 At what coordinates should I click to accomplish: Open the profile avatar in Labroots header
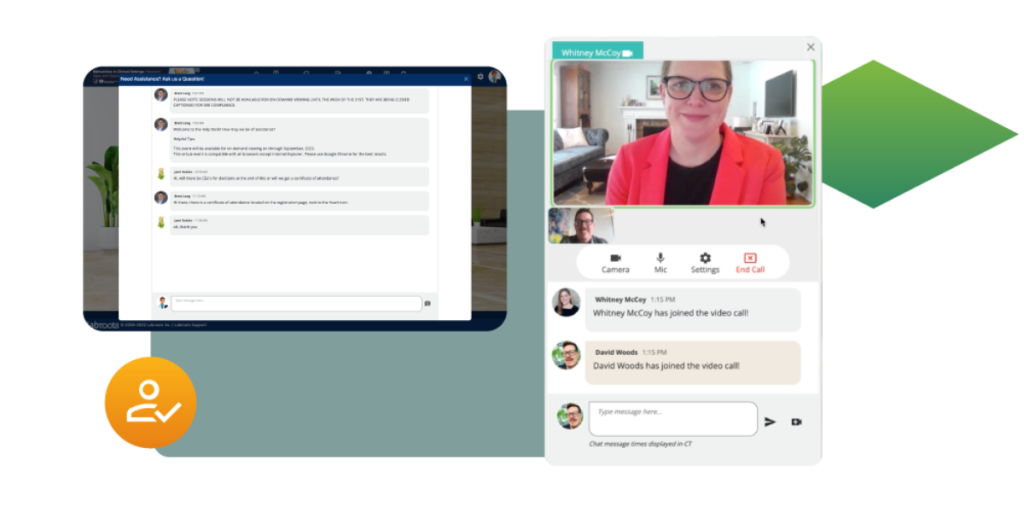coord(495,76)
